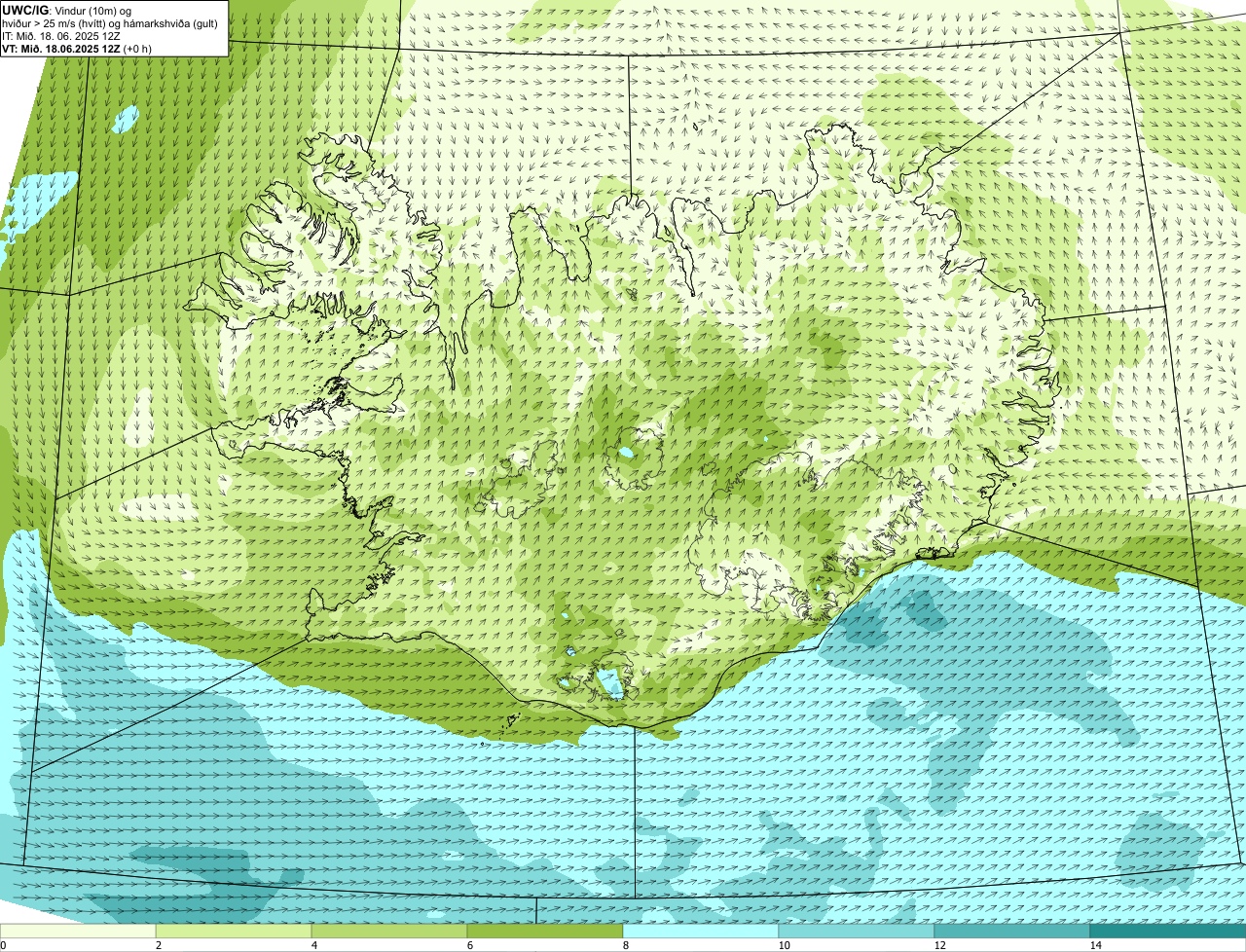Click the '12' scale label
This screenshot has height=952, width=1246.
coord(939,945)
